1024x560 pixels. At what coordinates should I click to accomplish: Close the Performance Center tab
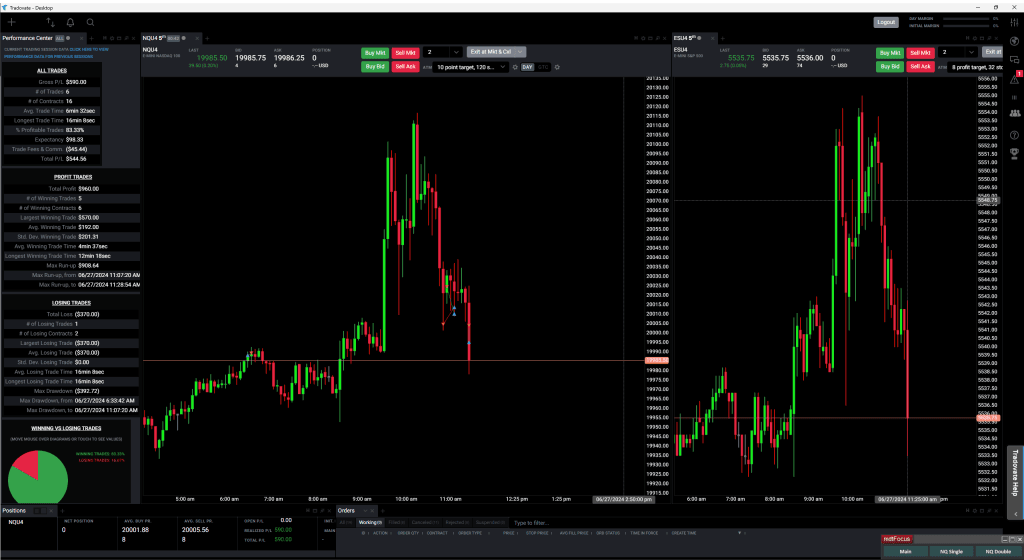pos(82,39)
